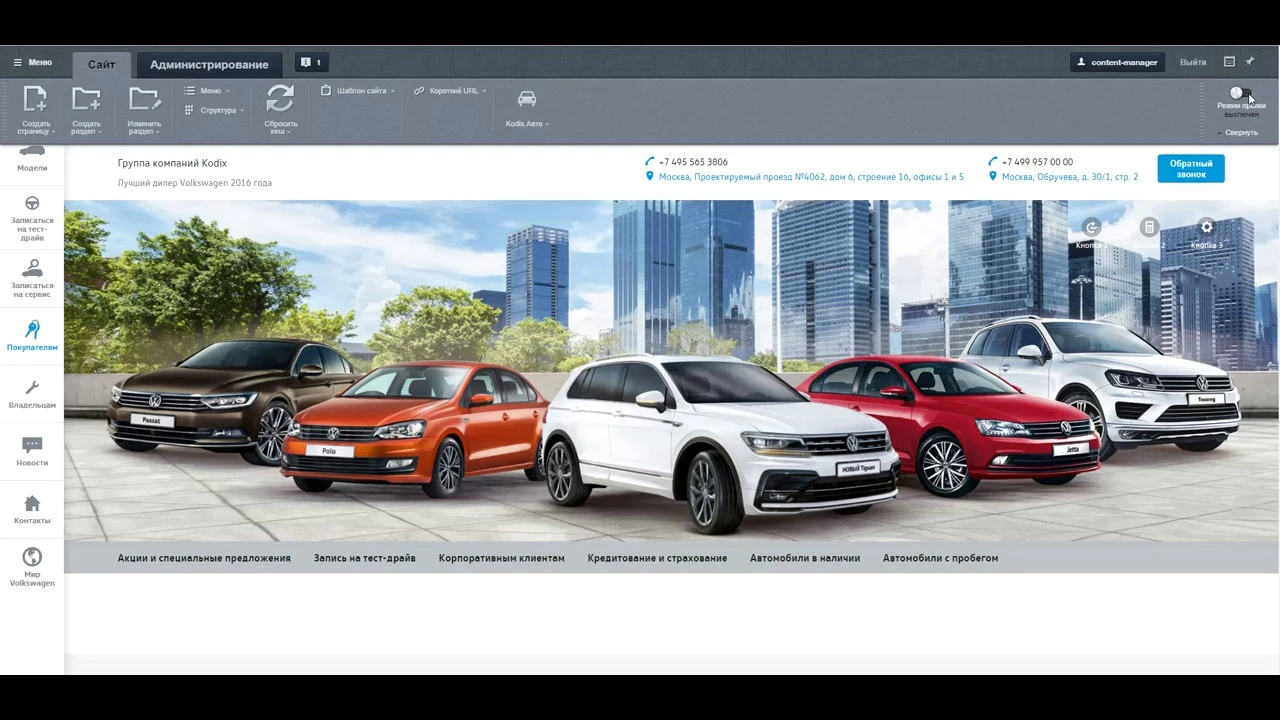The image size is (1280, 720).
Task: Open Автомобили в наличии menu item
Action: pos(805,558)
